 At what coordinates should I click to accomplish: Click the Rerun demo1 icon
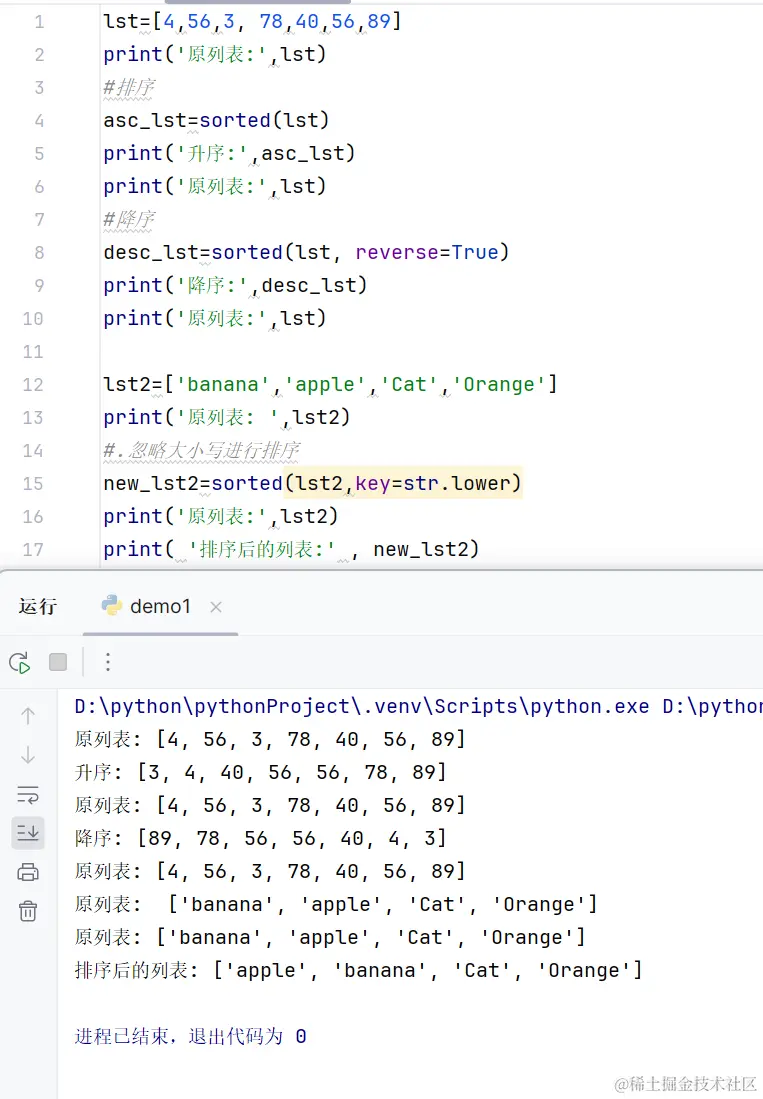click(20, 662)
